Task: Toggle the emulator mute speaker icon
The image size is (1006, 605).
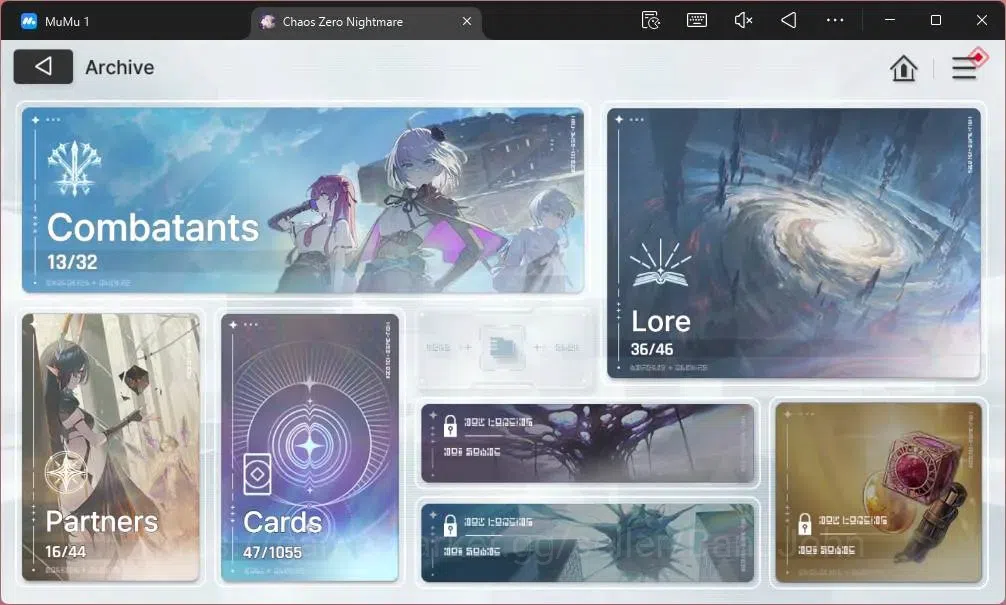Action: pyautogui.click(x=743, y=21)
